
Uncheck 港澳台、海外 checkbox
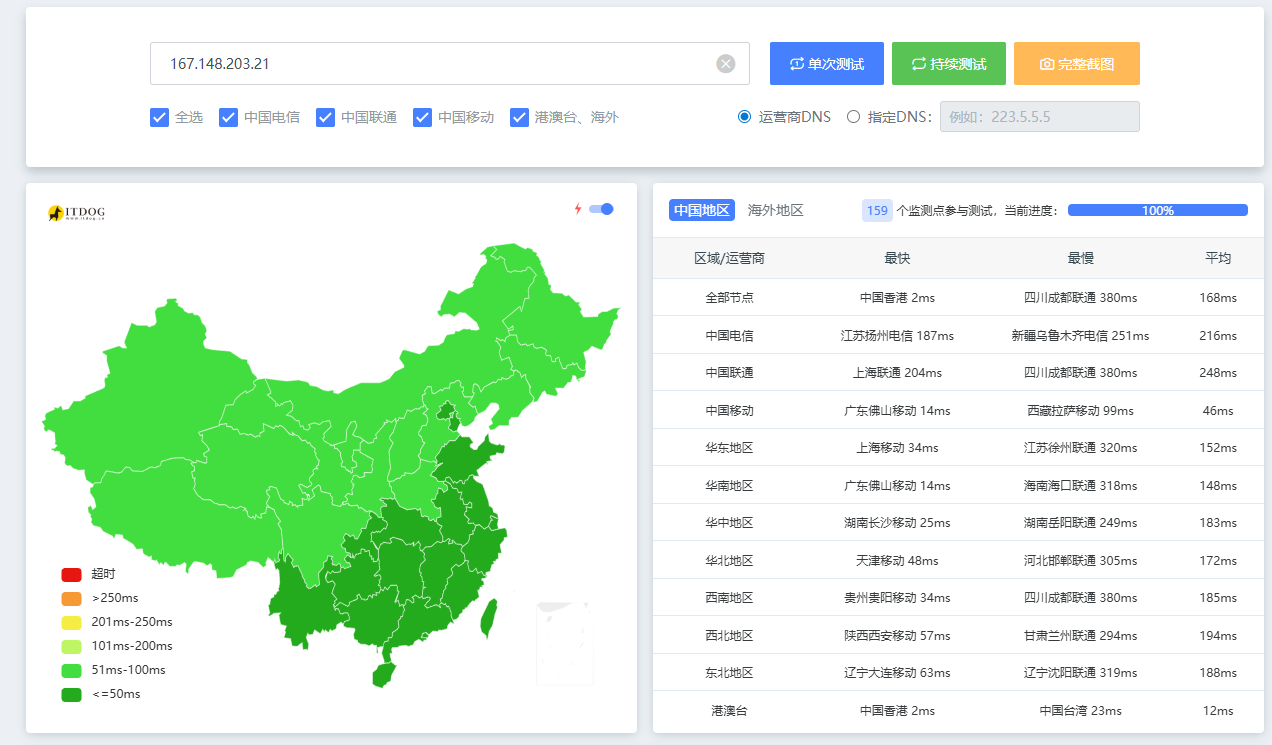pos(519,117)
